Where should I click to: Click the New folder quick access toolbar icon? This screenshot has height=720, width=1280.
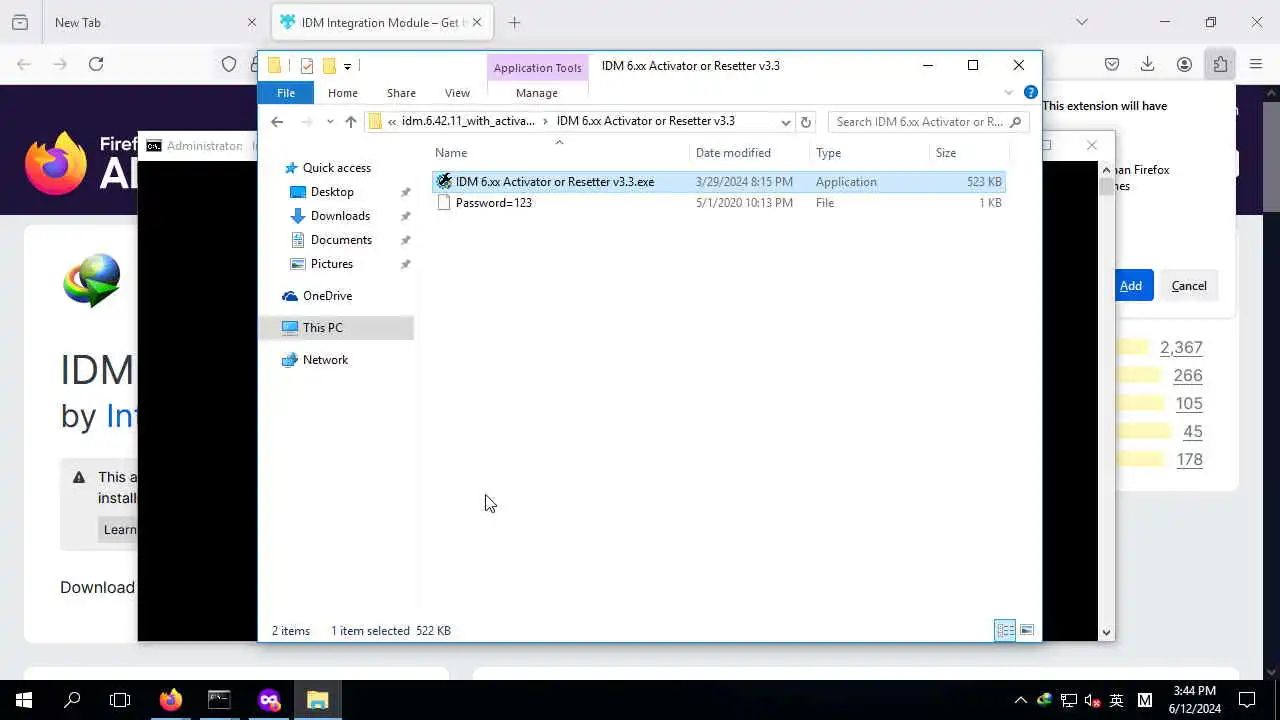click(x=329, y=66)
